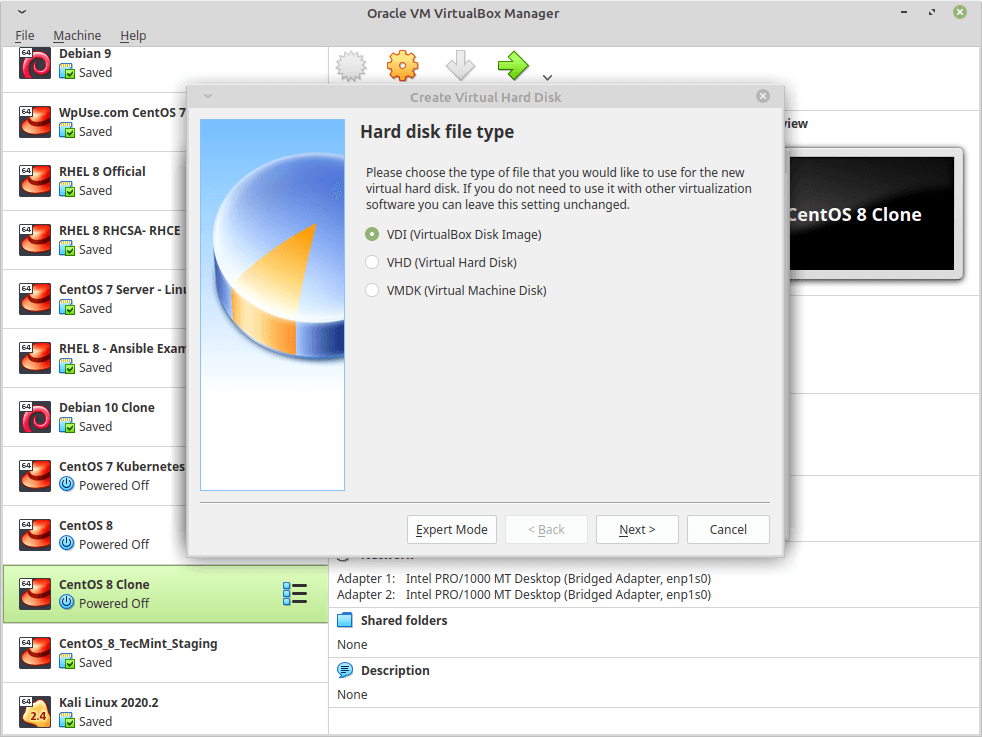Select the RHEL 8 - Ansible Exam machine
Viewport: 982px width, 737px height.
tap(95, 358)
